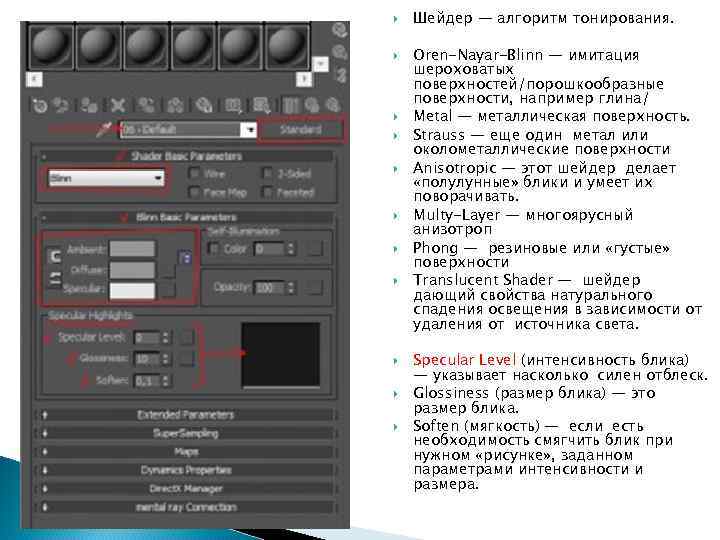Toggle the Show End Result icon
The width and height of the screenshot is (720, 540).
[290, 106]
